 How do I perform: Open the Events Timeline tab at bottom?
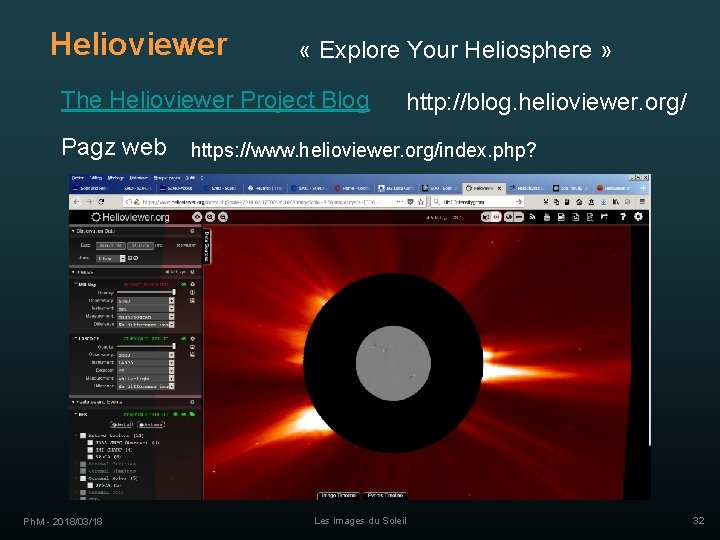tap(385, 496)
